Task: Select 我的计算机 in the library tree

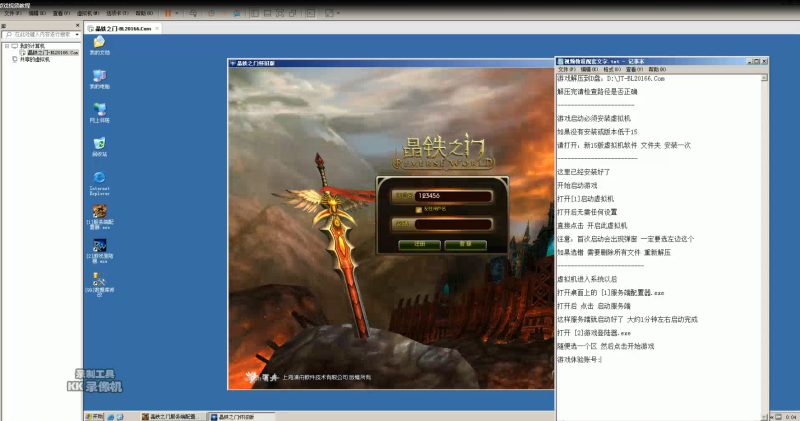Action: [32, 46]
